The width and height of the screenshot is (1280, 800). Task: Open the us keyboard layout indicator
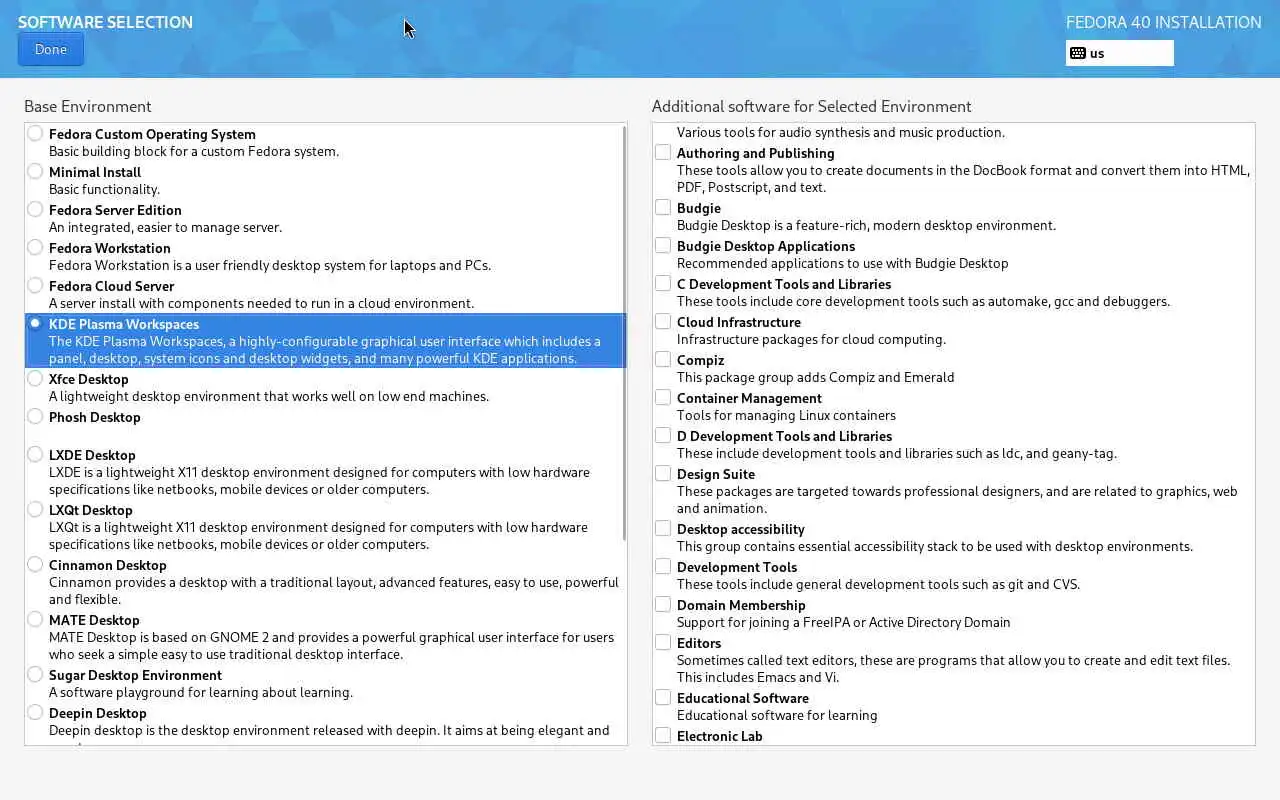coord(1119,53)
